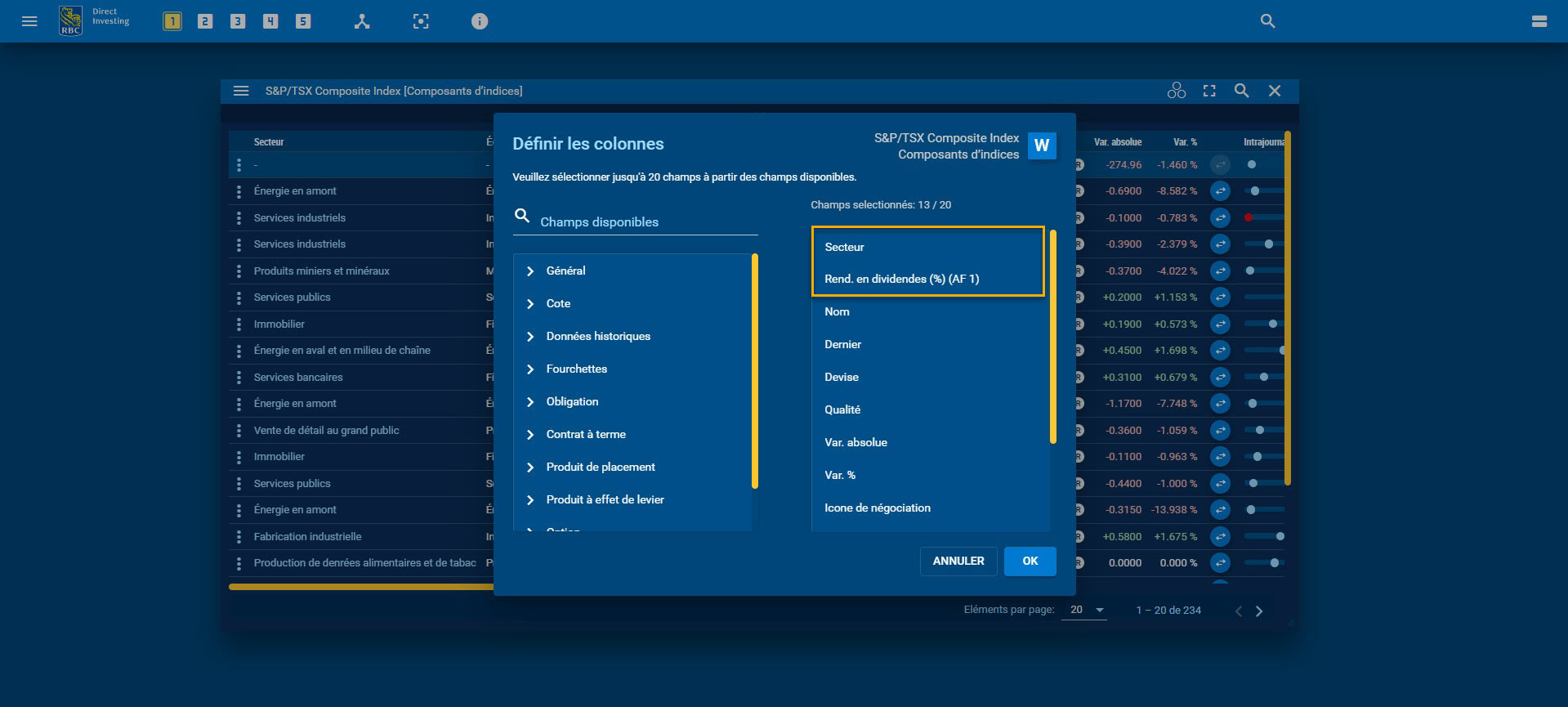Open the widget panel hamburger menu
Image resolution: width=1568 pixels, height=707 pixels.
[241, 91]
